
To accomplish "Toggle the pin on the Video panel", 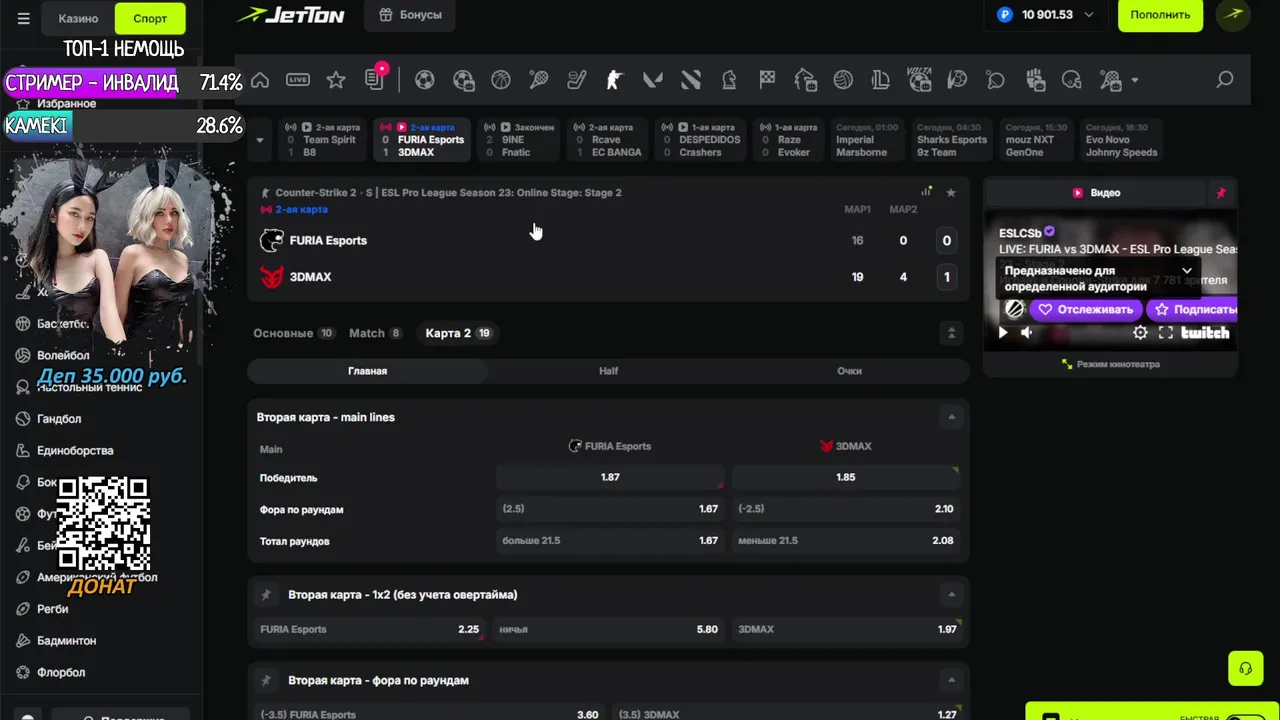I will 1220,193.
